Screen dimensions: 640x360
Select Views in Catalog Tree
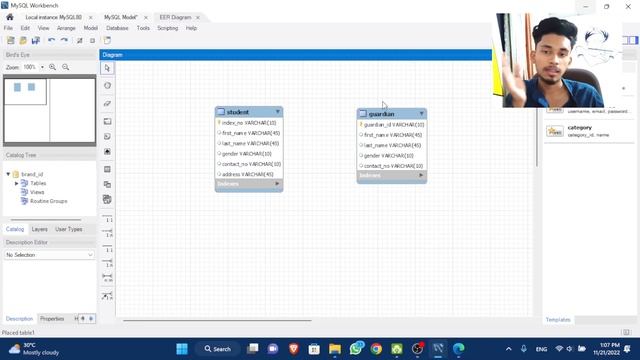click(x=37, y=192)
